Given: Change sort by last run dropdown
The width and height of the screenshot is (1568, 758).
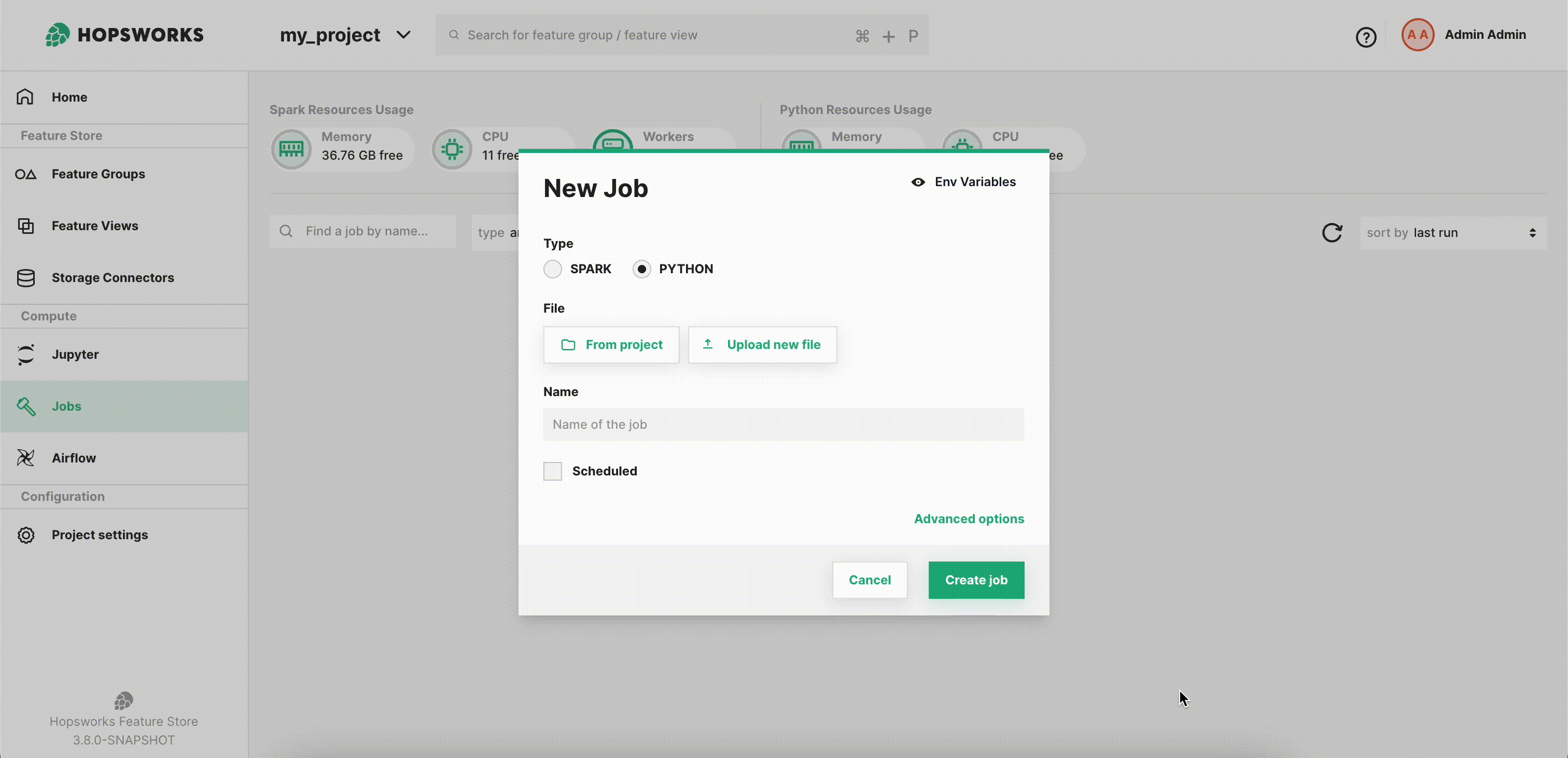Looking at the screenshot, I should [1455, 232].
